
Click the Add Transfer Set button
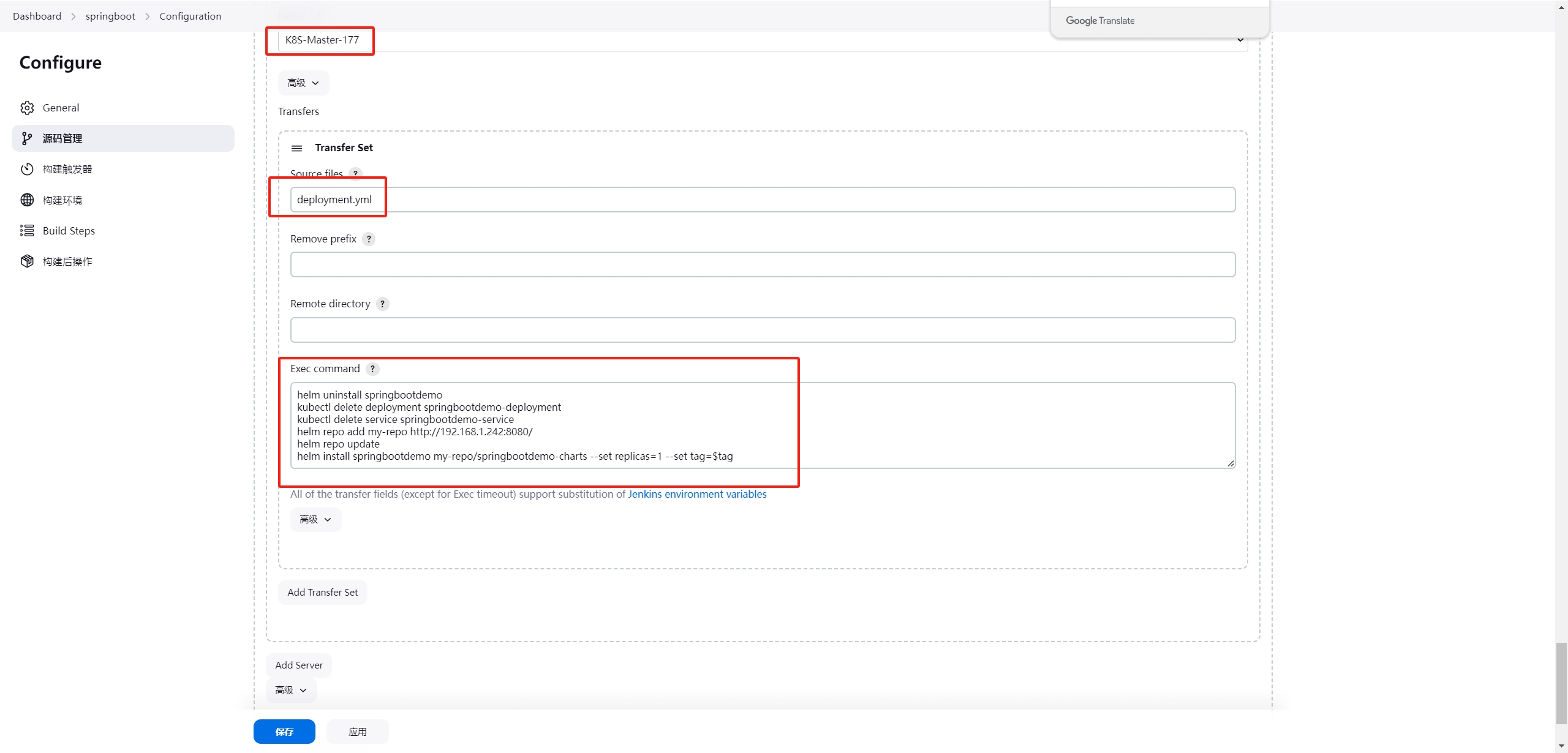coord(323,592)
